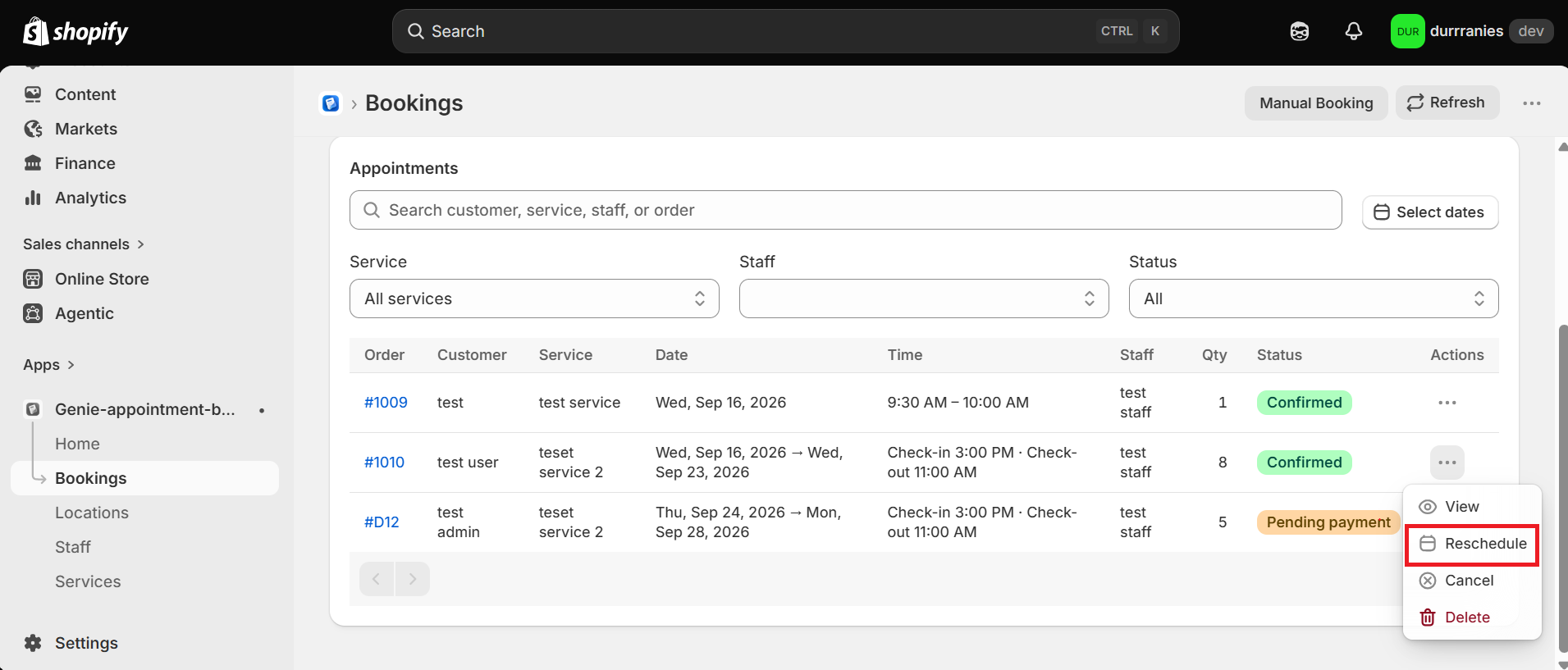Open page more-actions menu next to Refresh
The height and width of the screenshot is (670, 1568).
(1531, 103)
